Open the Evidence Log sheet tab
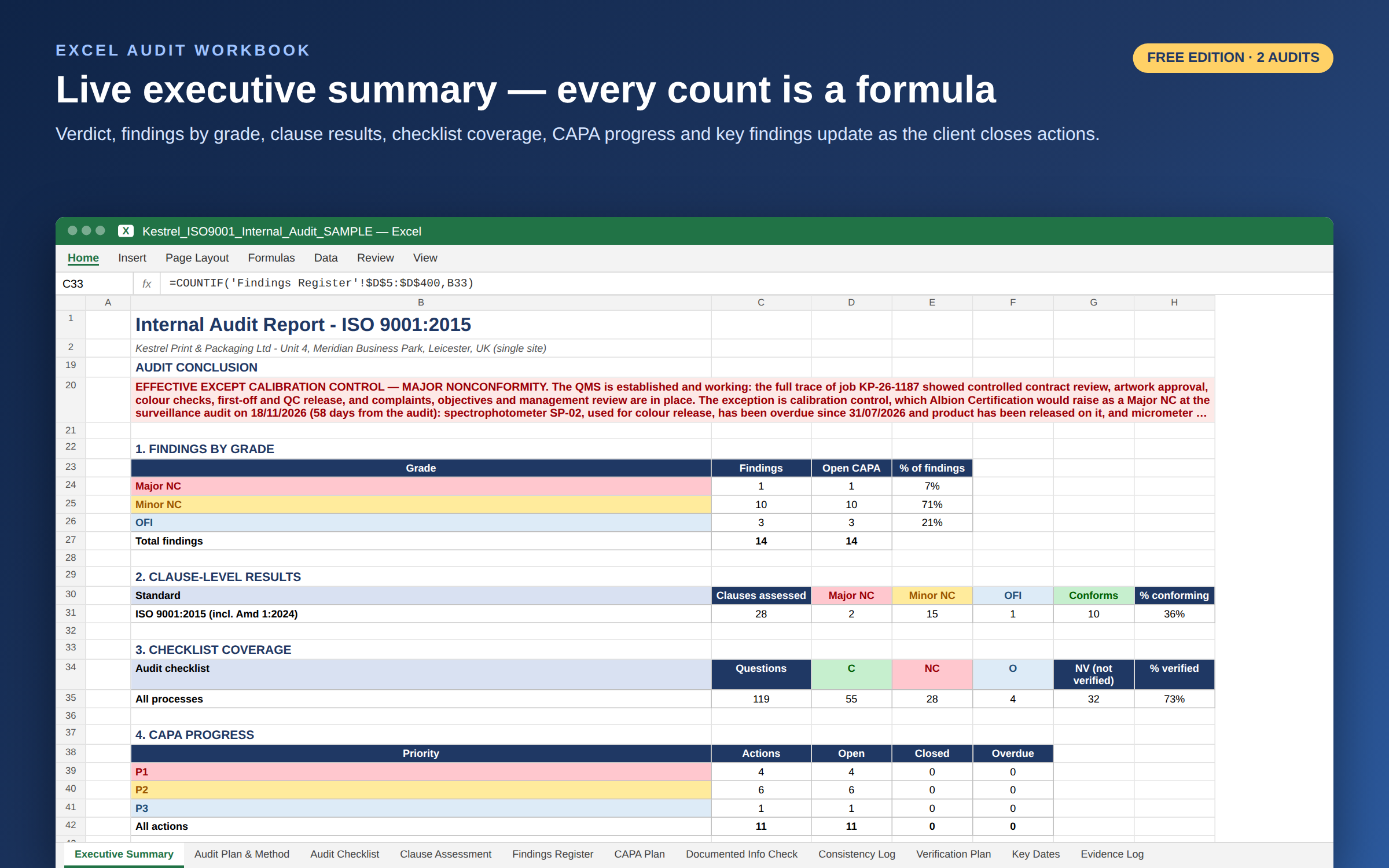This screenshot has width=1389, height=868. pos(1112,854)
